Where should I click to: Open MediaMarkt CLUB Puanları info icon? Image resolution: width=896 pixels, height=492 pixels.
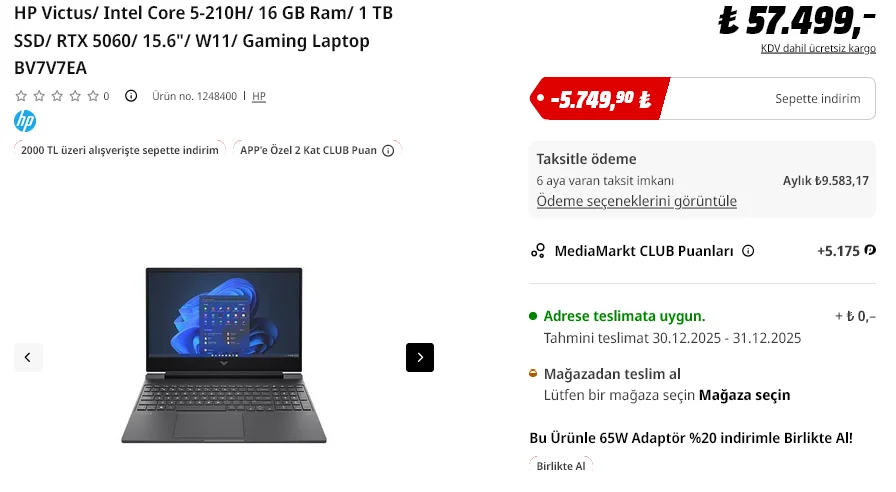(748, 251)
